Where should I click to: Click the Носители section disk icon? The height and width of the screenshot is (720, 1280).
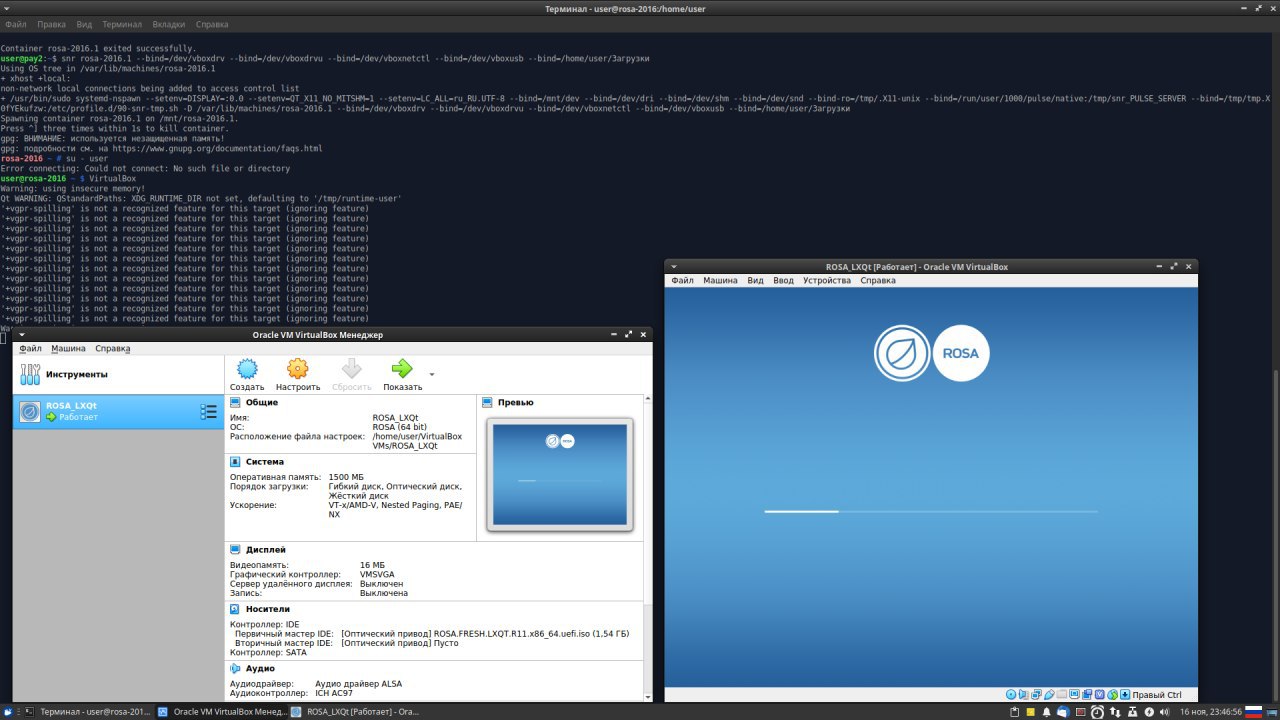(x=235, y=608)
